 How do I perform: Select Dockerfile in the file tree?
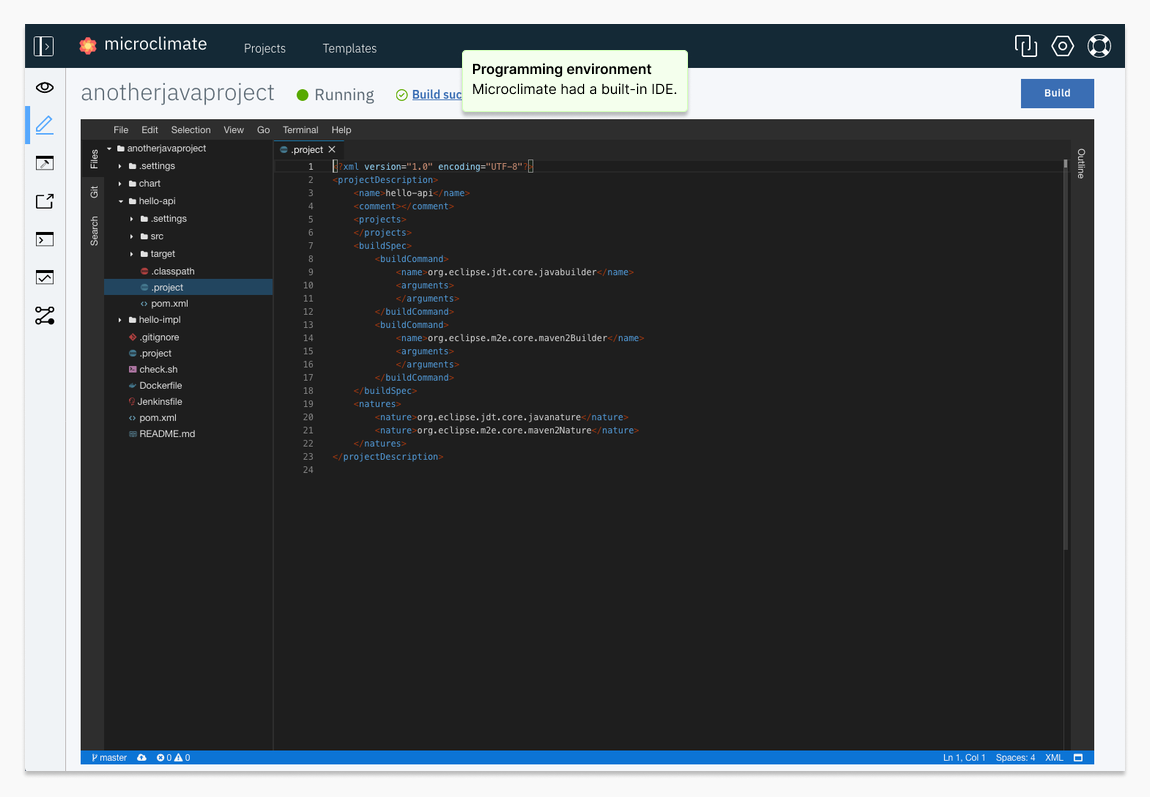click(160, 386)
